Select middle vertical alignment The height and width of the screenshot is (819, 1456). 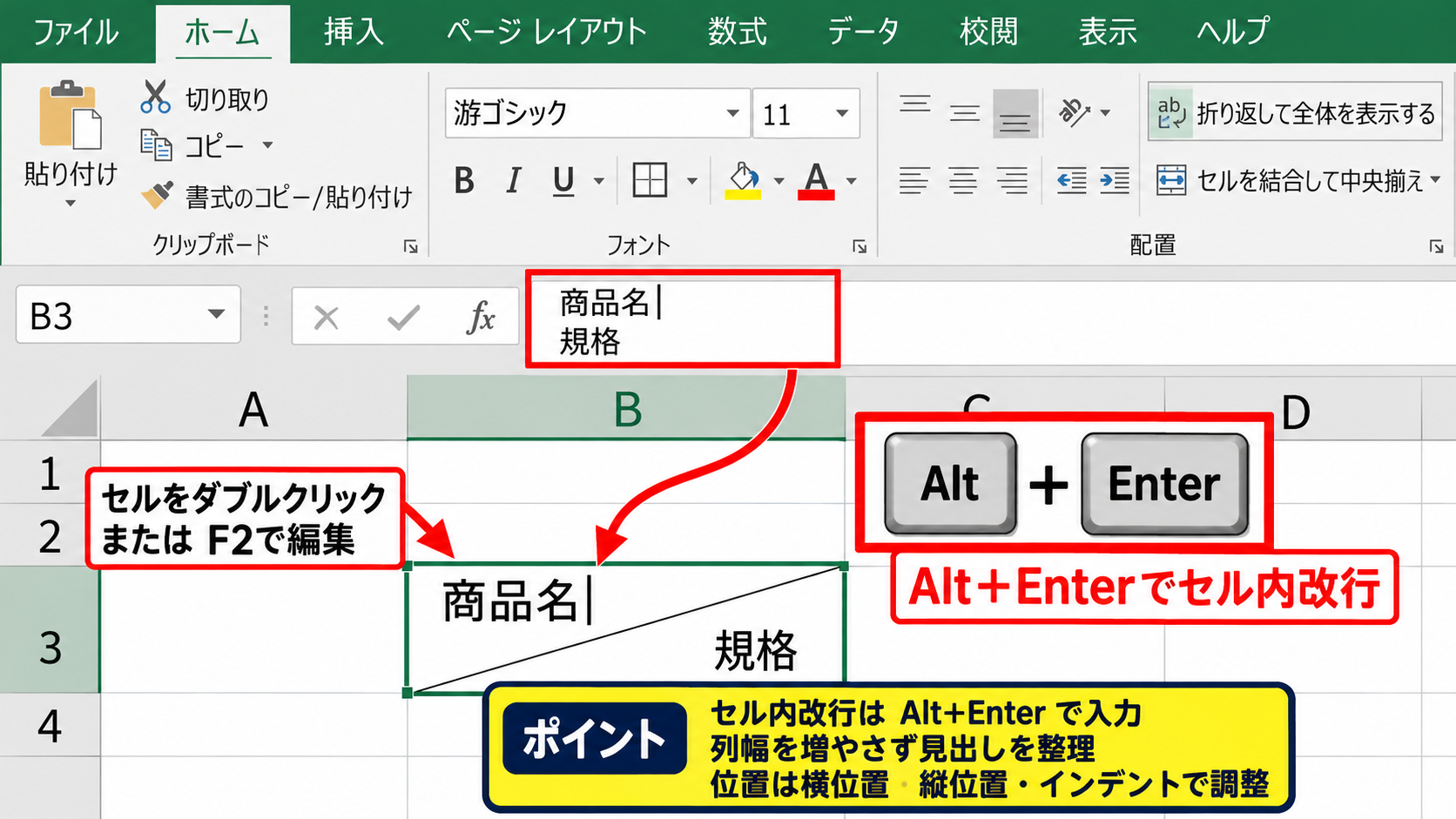tap(965, 113)
